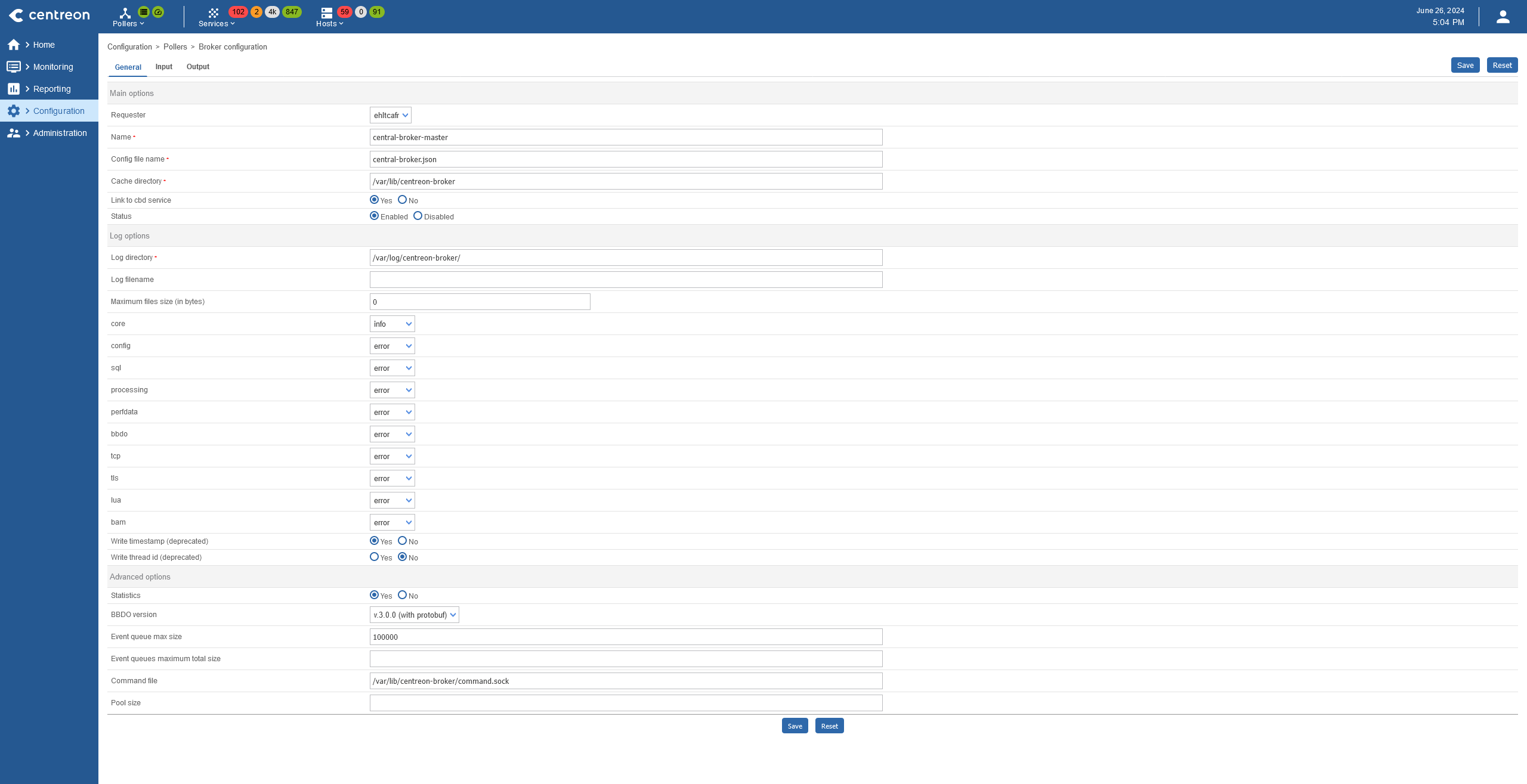This screenshot has width=1527, height=784.
Task: Click the top Save button
Action: coord(1465,66)
